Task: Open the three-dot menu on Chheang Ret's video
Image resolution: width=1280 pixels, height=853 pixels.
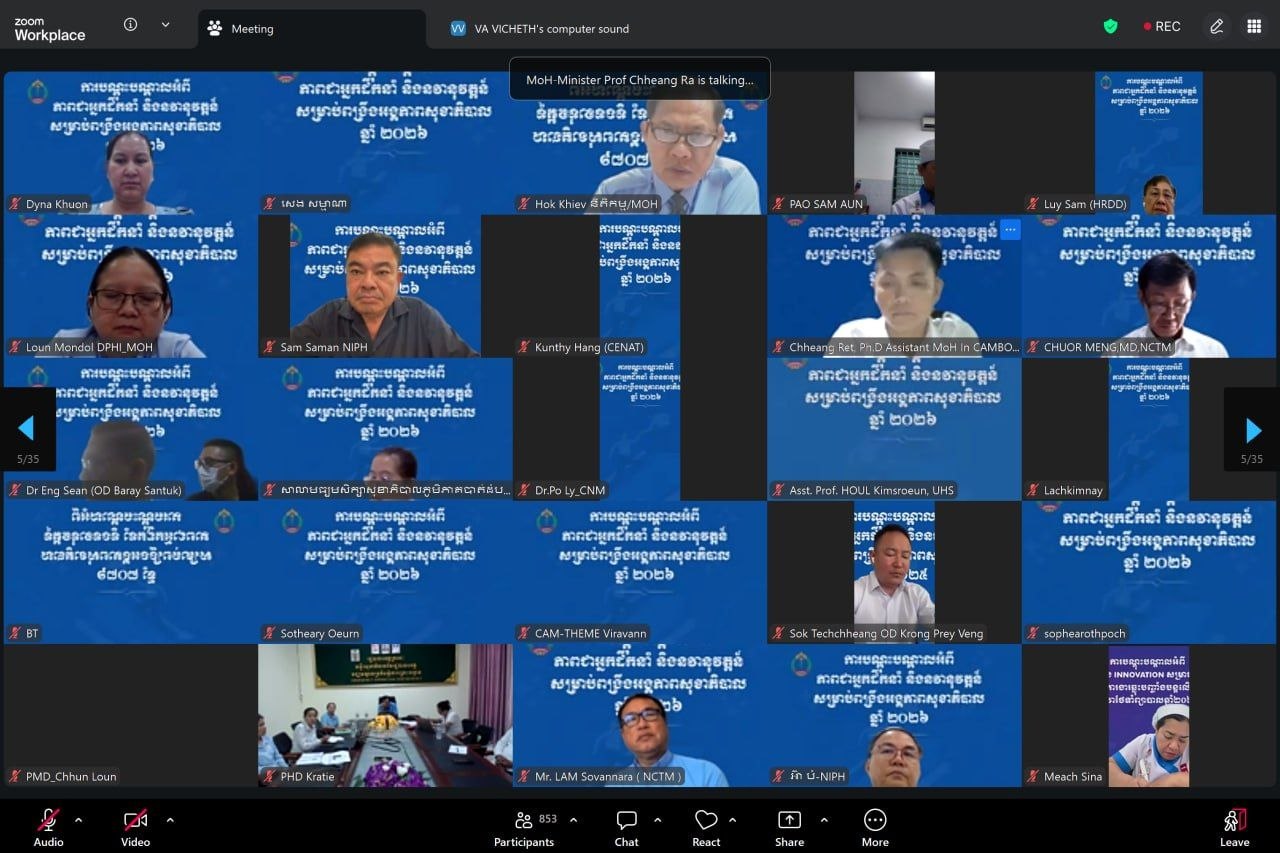Action: [1010, 229]
